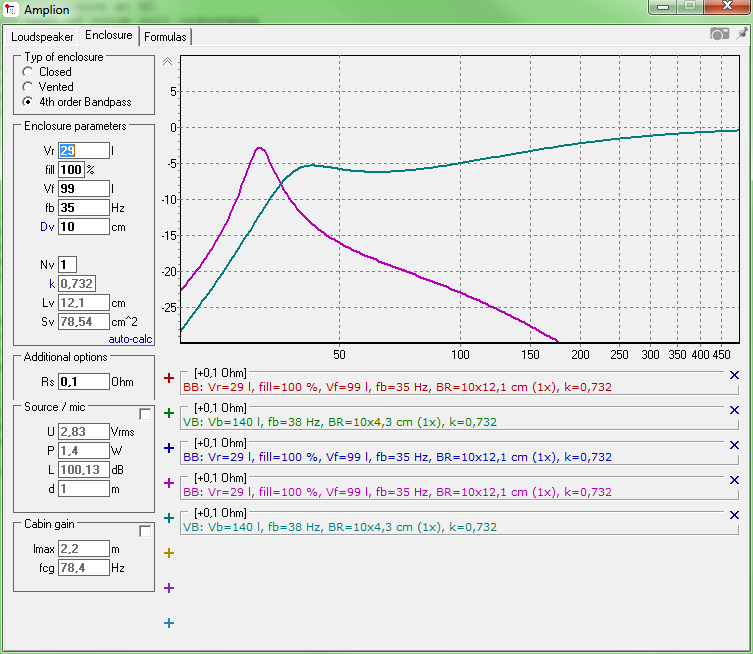This screenshot has height=654, width=753.
Task: Click the Amplion application title icon
Action: point(11,10)
